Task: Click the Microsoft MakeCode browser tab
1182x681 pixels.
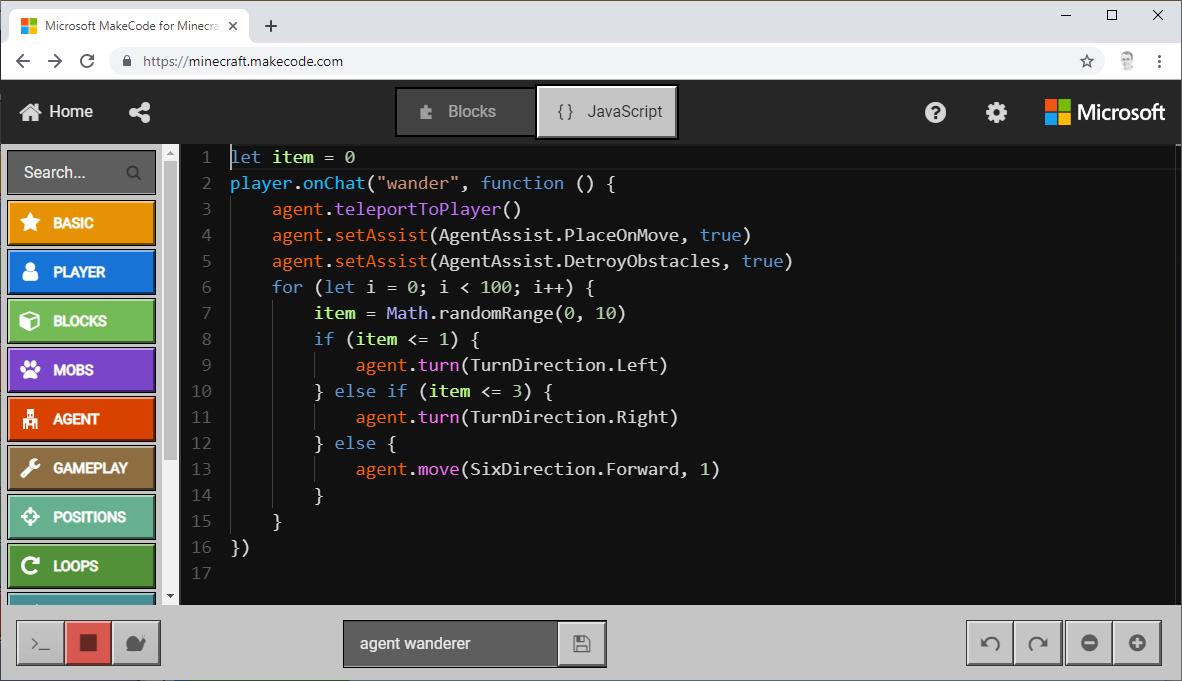Action: click(128, 26)
